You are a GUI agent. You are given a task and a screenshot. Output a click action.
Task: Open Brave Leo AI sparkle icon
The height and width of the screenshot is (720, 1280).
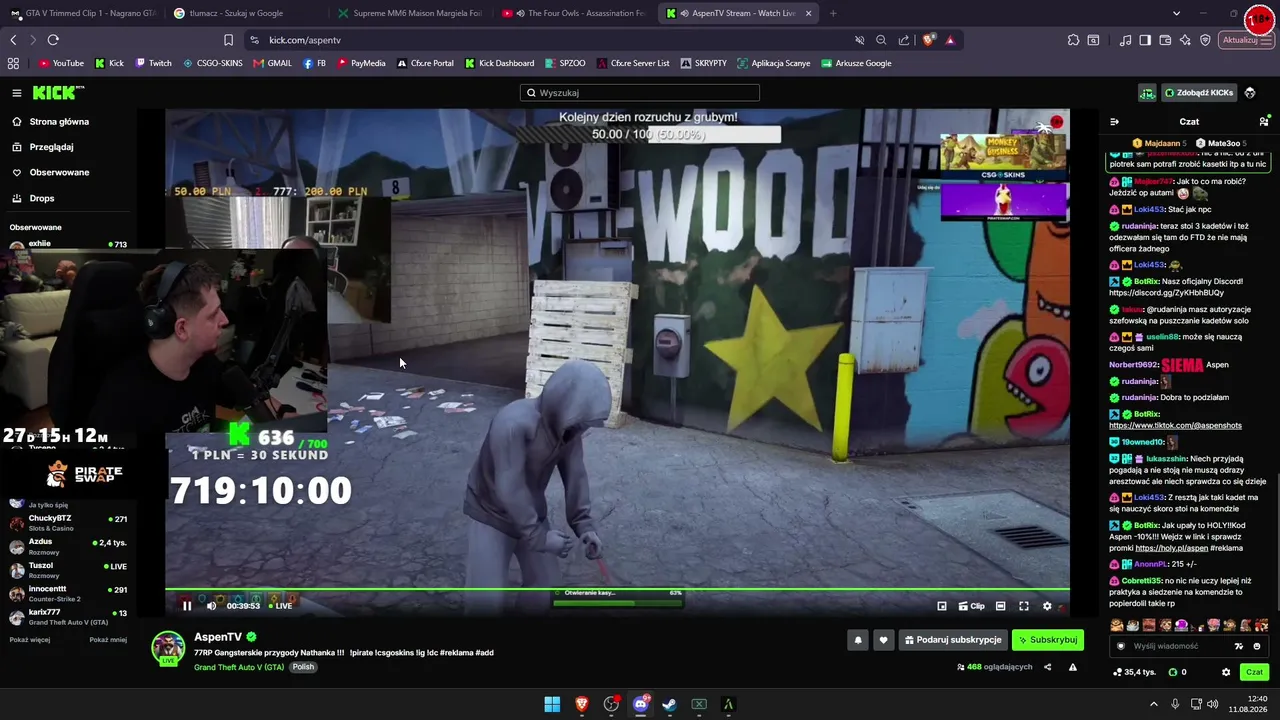click(1185, 40)
